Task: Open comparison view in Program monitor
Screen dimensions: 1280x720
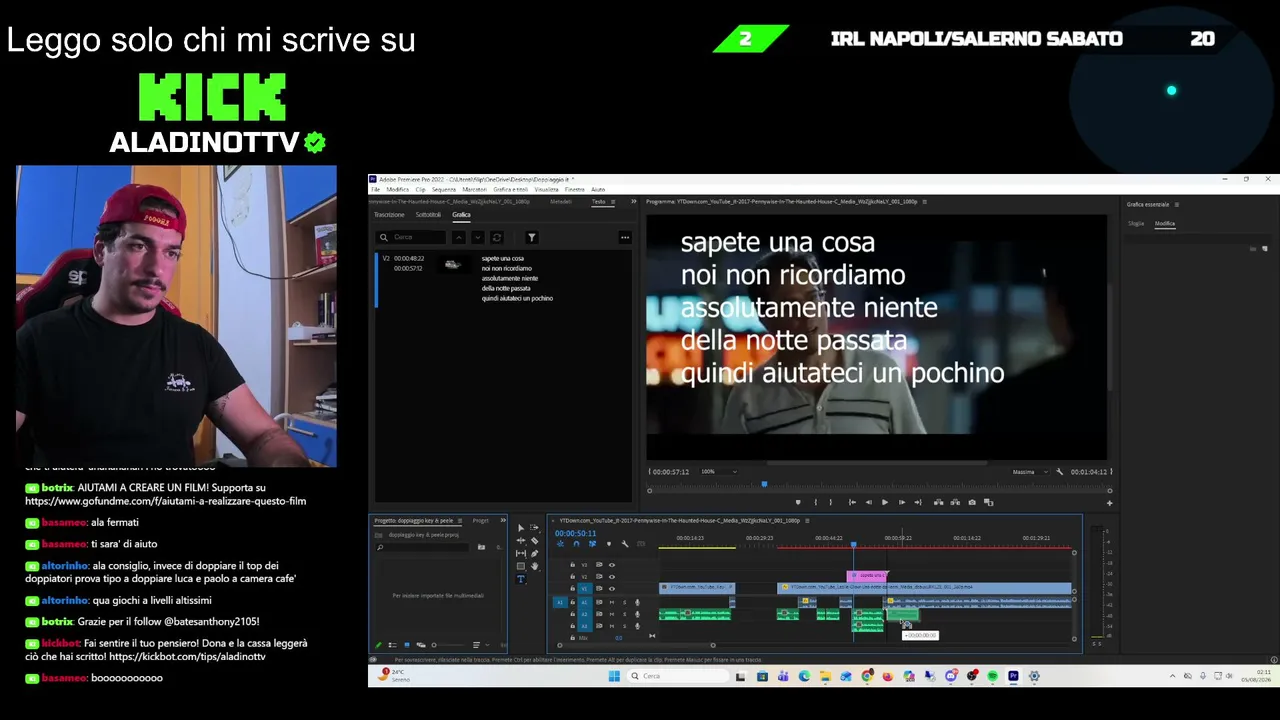Action: [x=989, y=502]
